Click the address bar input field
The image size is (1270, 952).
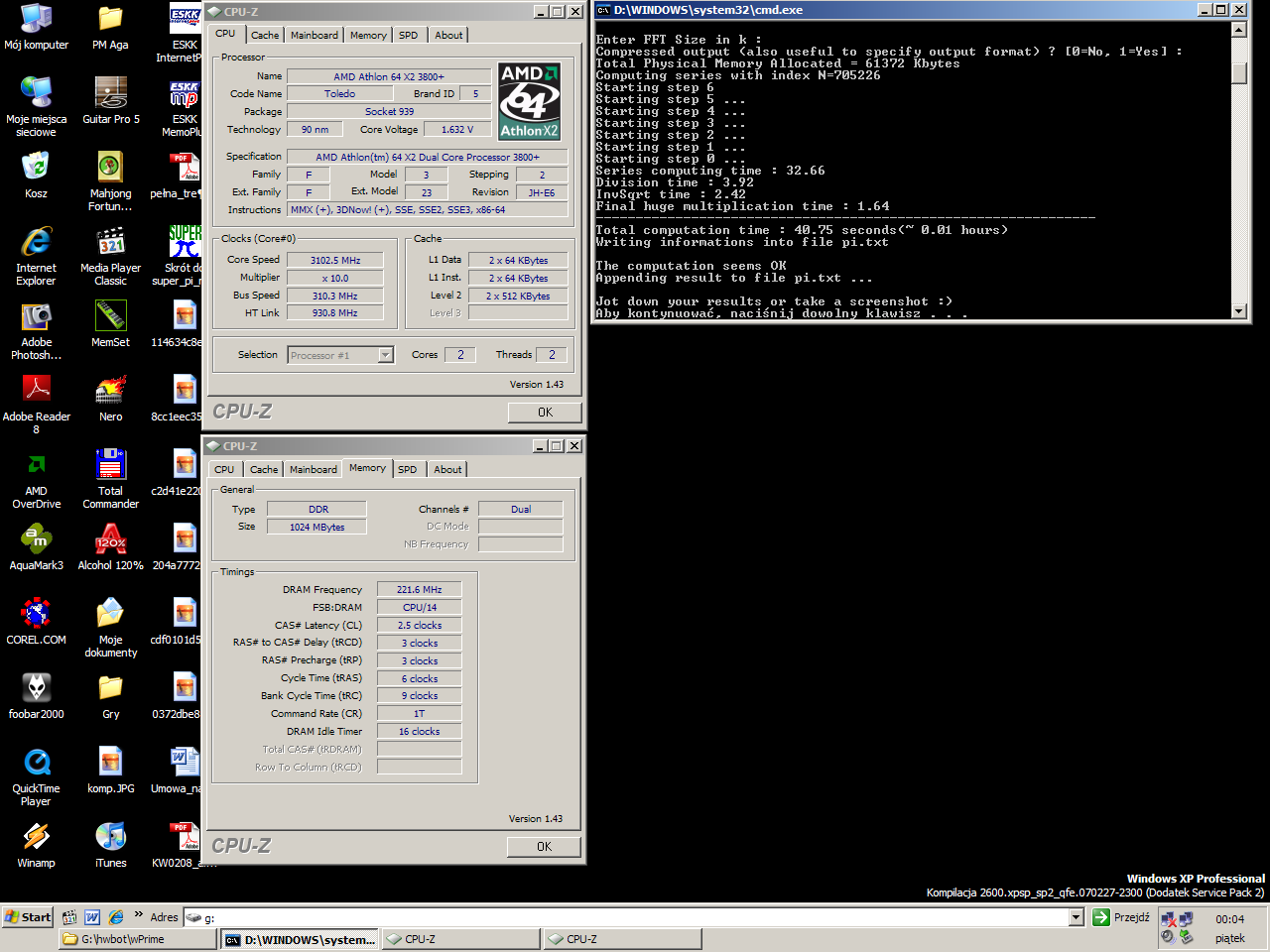[x=635, y=917]
